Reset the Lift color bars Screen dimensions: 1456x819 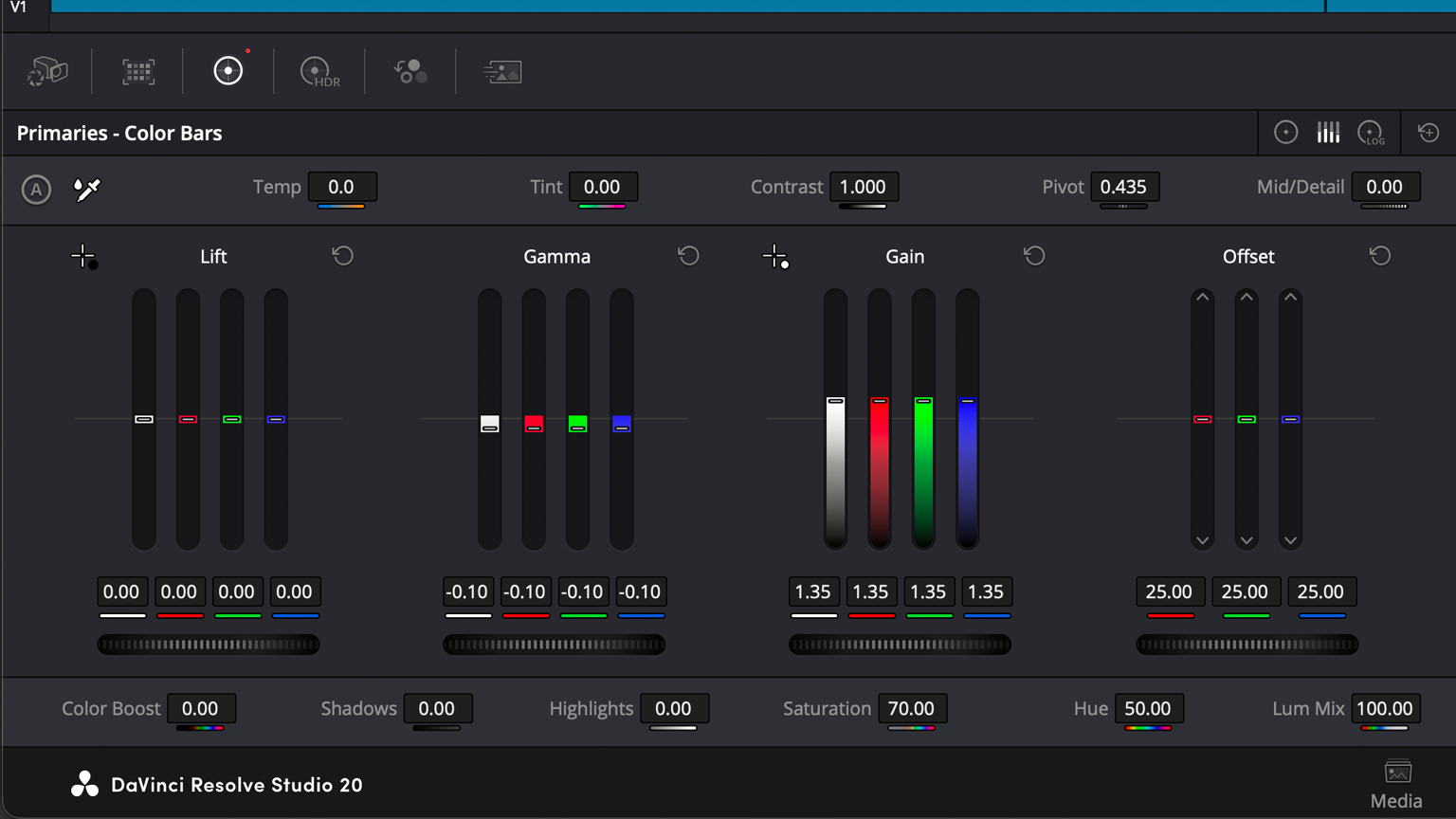click(x=343, y=256)
